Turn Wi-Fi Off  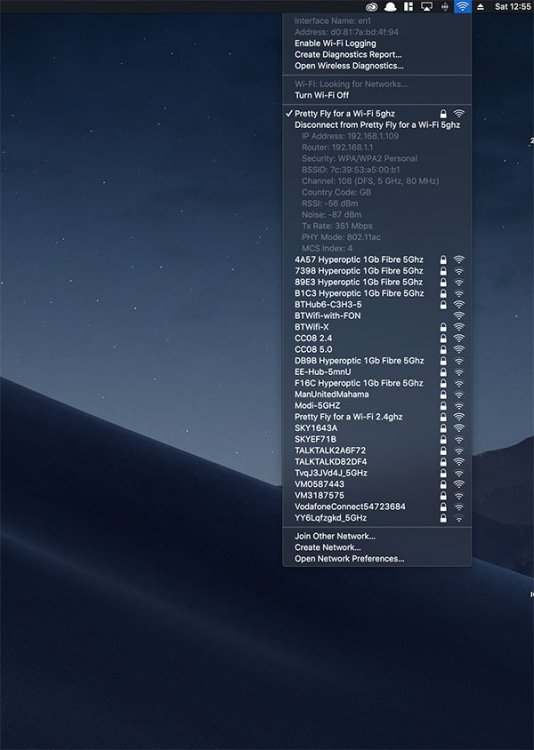pos(377,95)
